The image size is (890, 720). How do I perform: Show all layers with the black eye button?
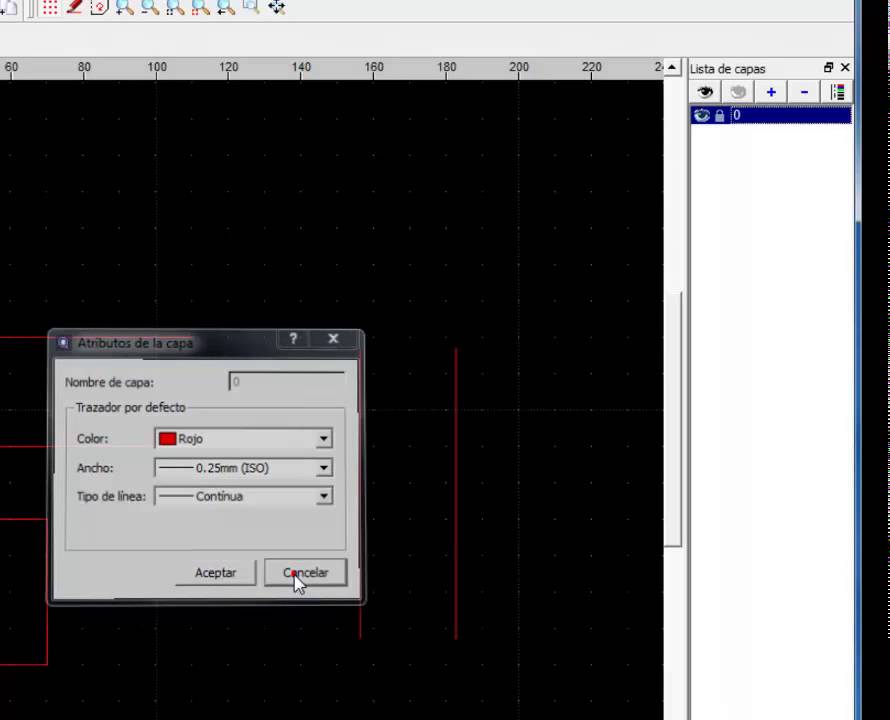[x=706, y=92]
